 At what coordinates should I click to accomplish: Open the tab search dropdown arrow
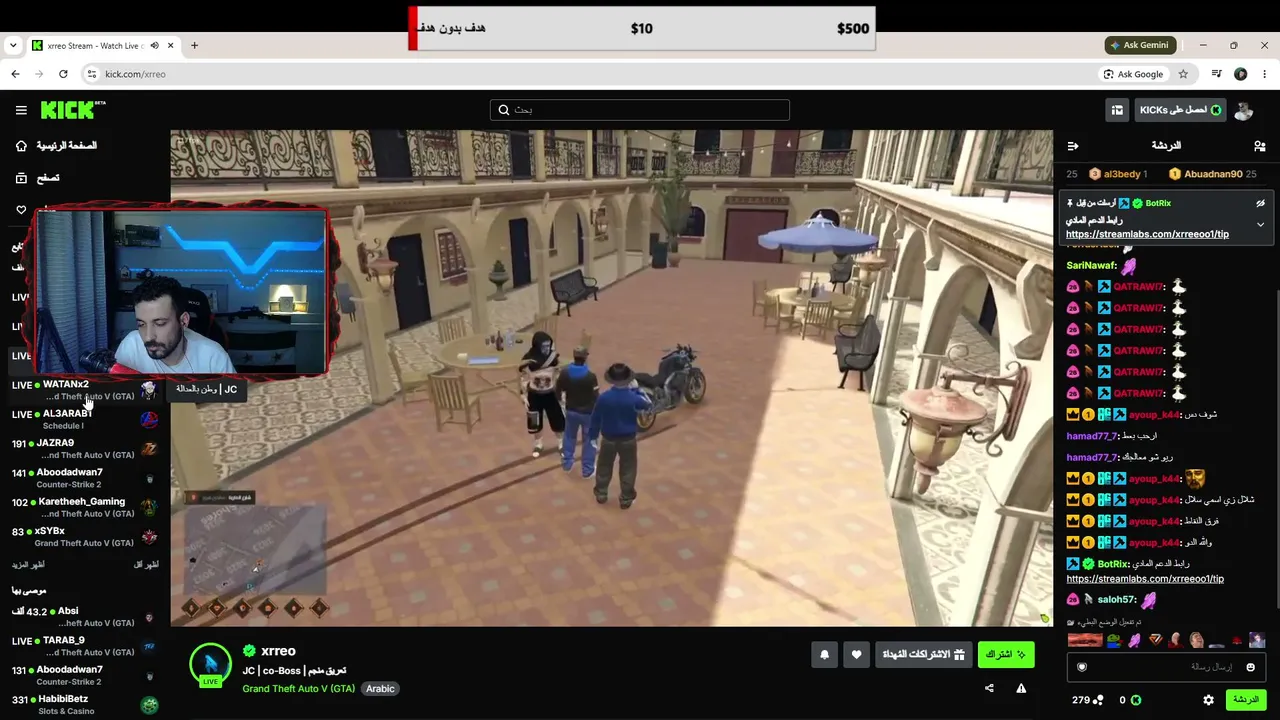13,45
